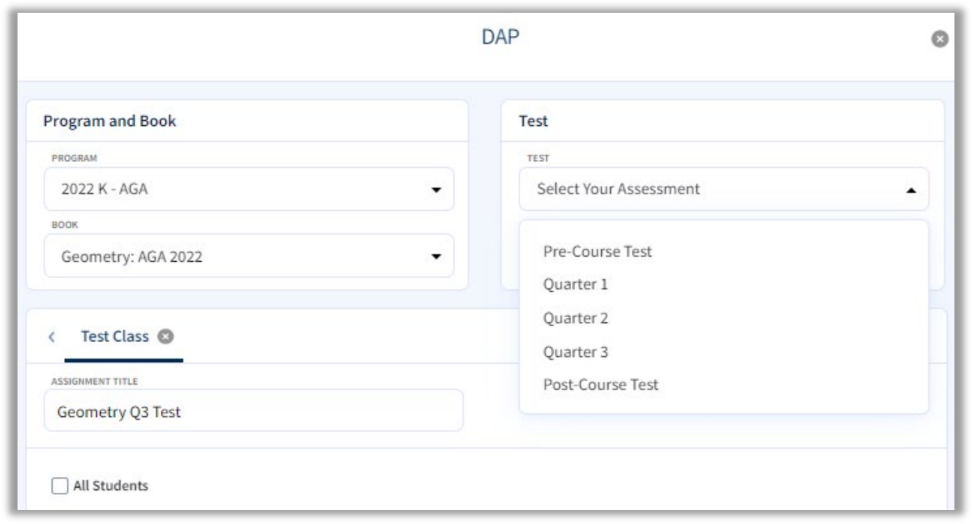Choose Post-Course Test option
Screen dimensions: 972x524
(600, 385)
